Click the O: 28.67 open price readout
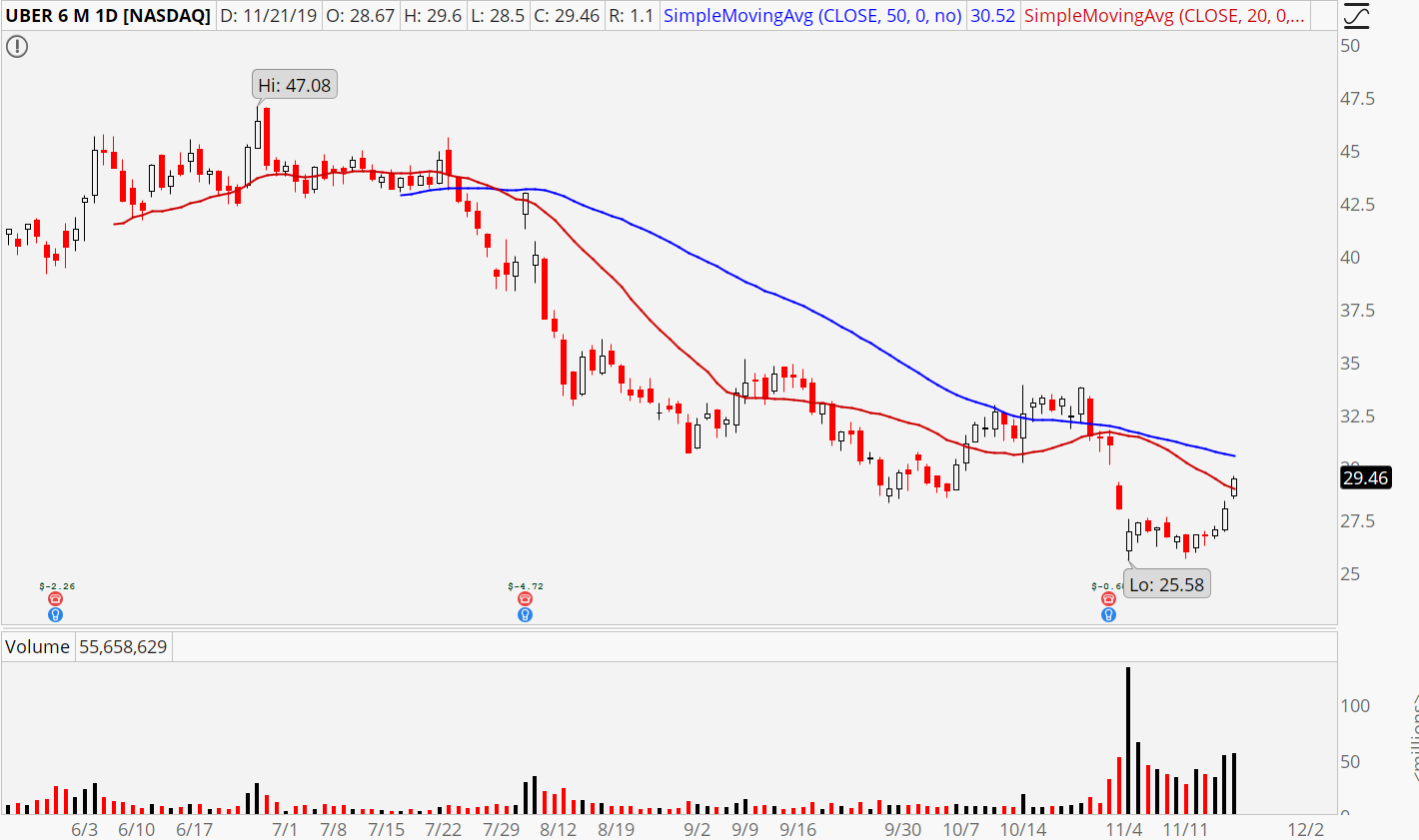Image resolution: width=1419 pixels, height=840 pixels. tap(361, 16)
